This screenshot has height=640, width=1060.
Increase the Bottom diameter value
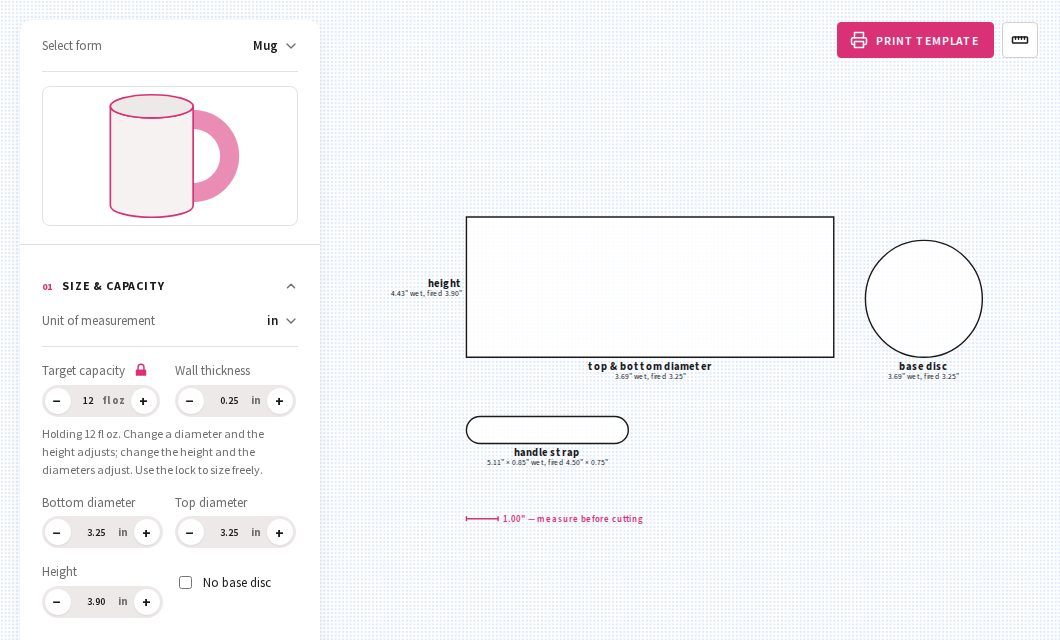(146, 533)
